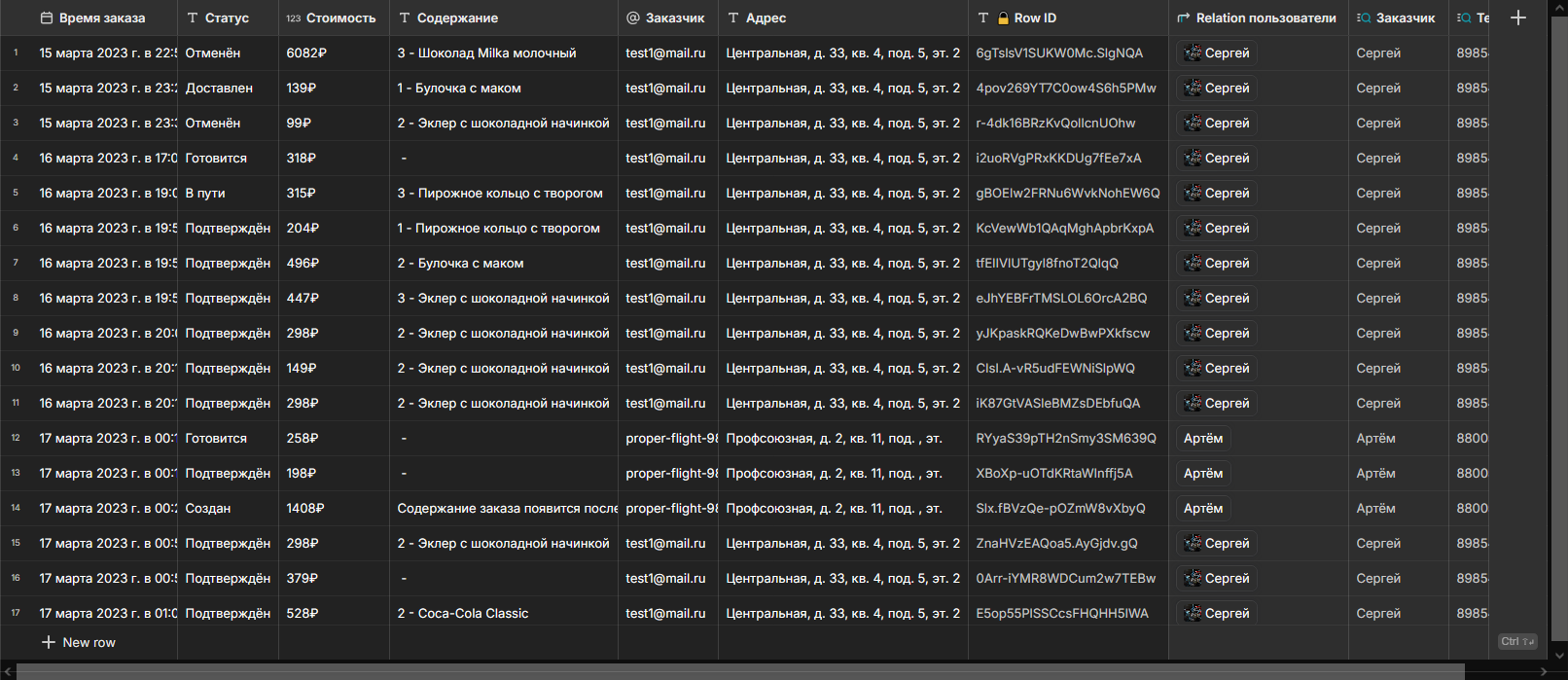Click the plus icon to add a column

1517,18
